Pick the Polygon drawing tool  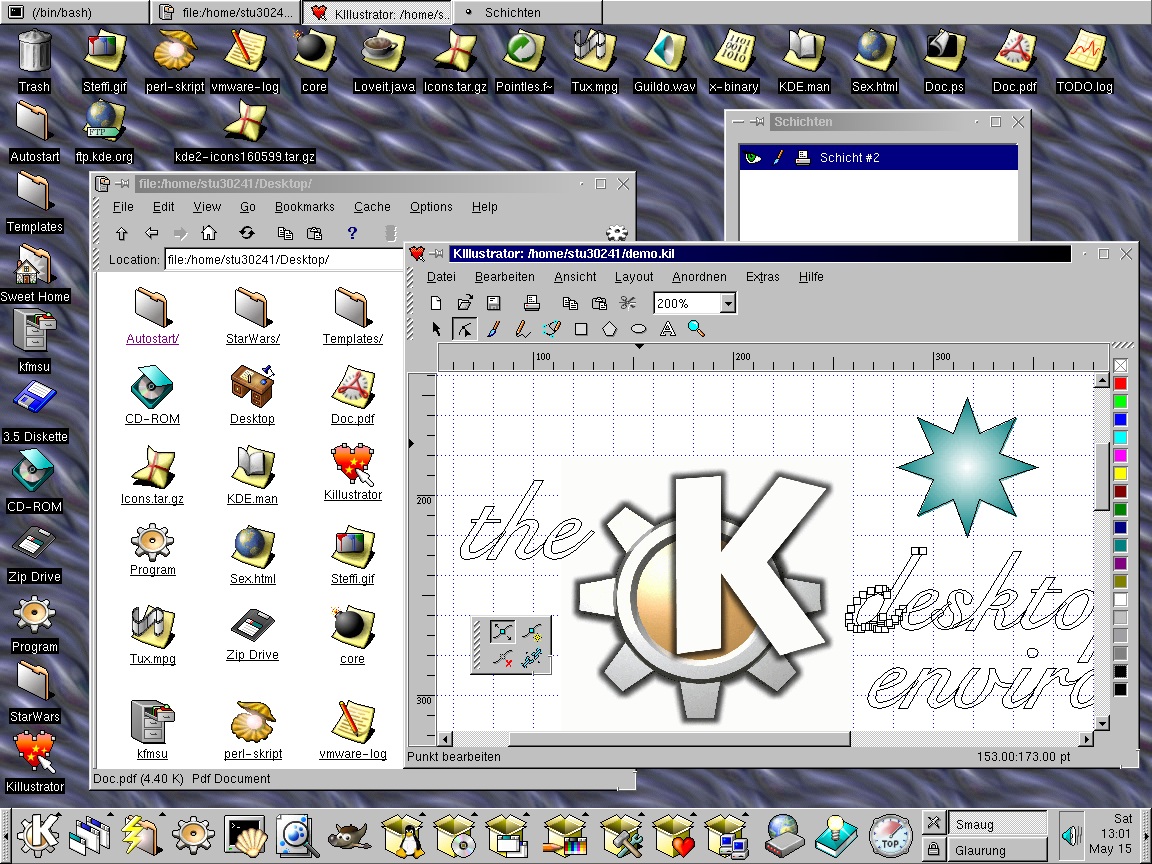[x=610, y=329]
